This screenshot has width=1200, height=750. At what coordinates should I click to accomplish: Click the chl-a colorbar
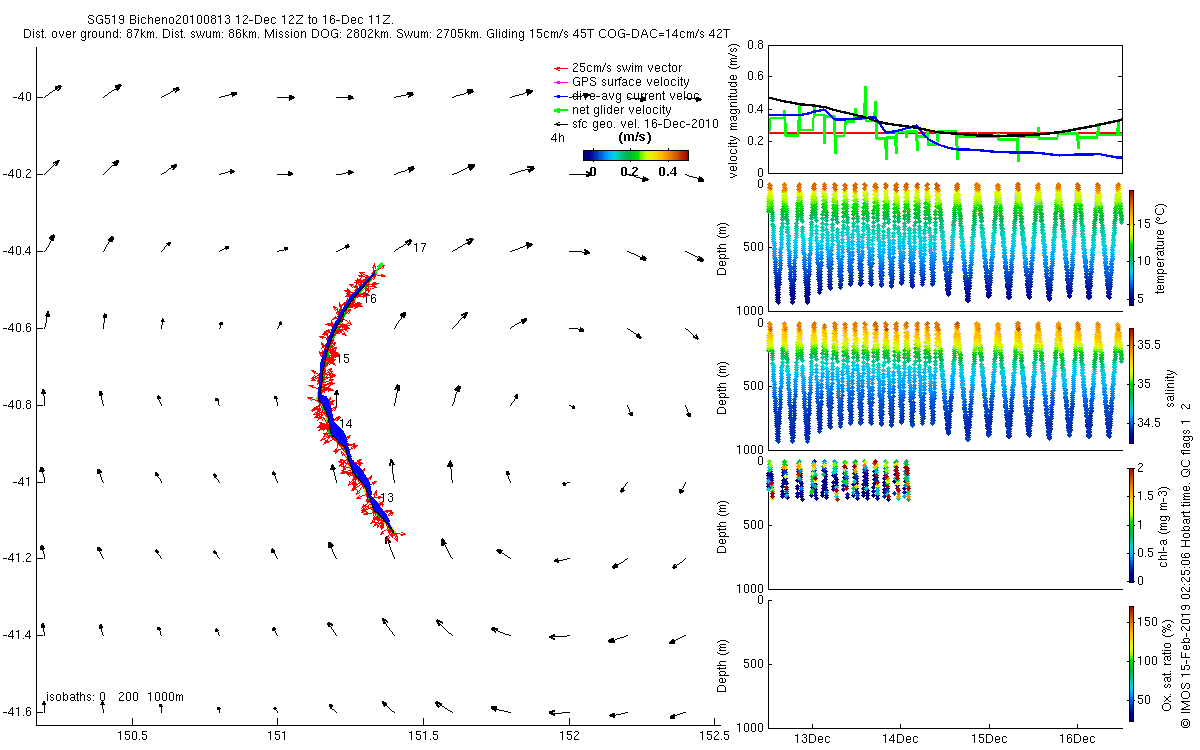coord(1132,524)
